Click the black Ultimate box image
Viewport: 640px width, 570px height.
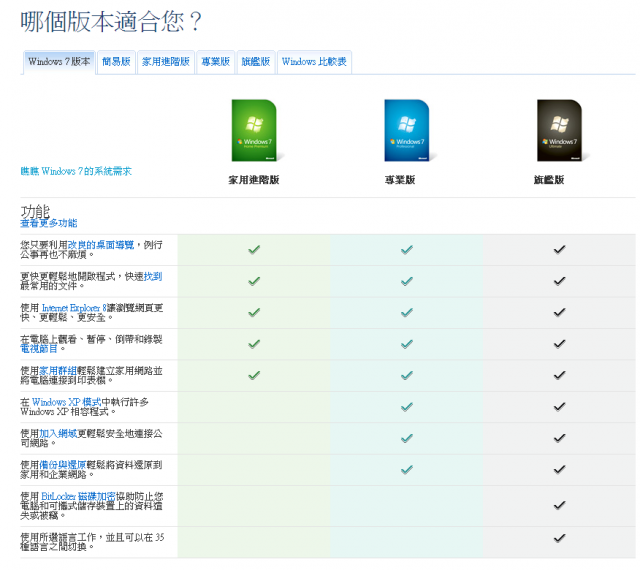[x=561, y=130]
